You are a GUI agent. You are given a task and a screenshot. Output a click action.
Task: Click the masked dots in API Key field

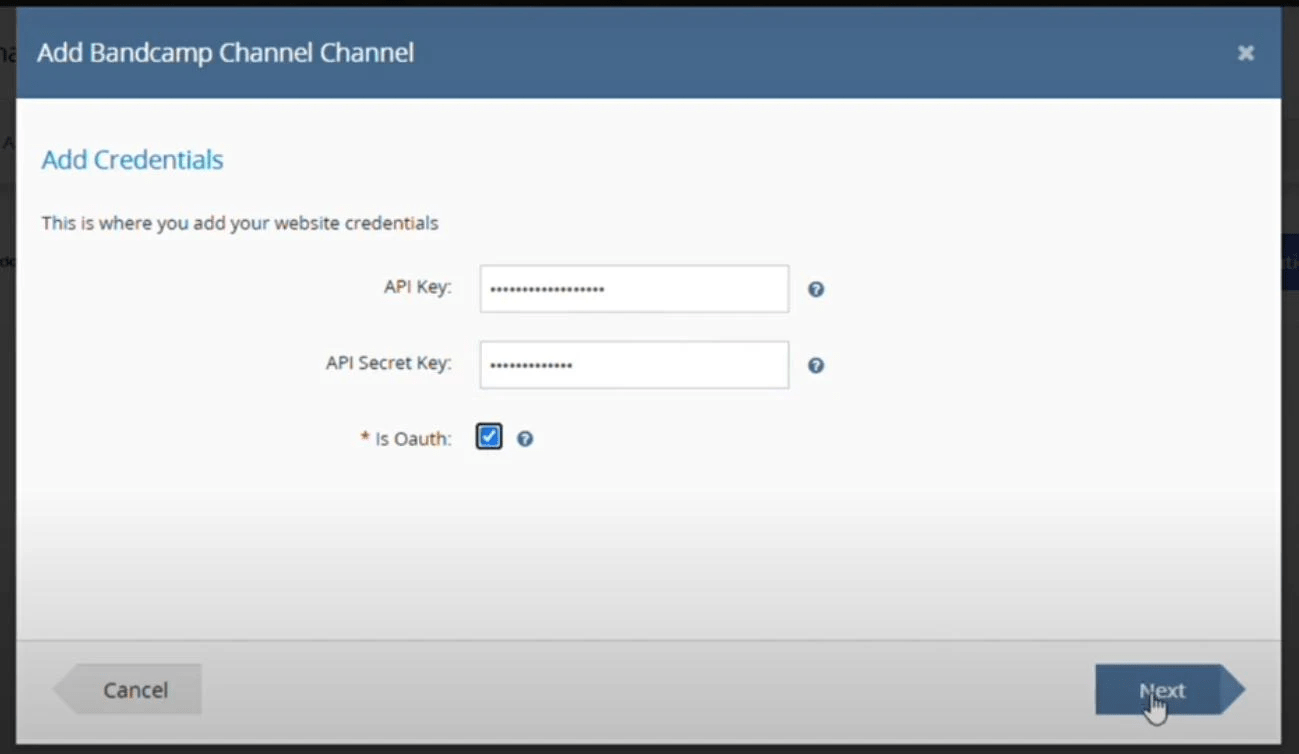coord(547,290)
